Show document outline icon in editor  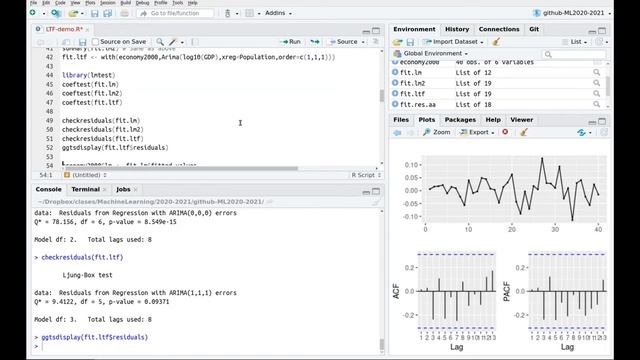click(x=376, y=42)
